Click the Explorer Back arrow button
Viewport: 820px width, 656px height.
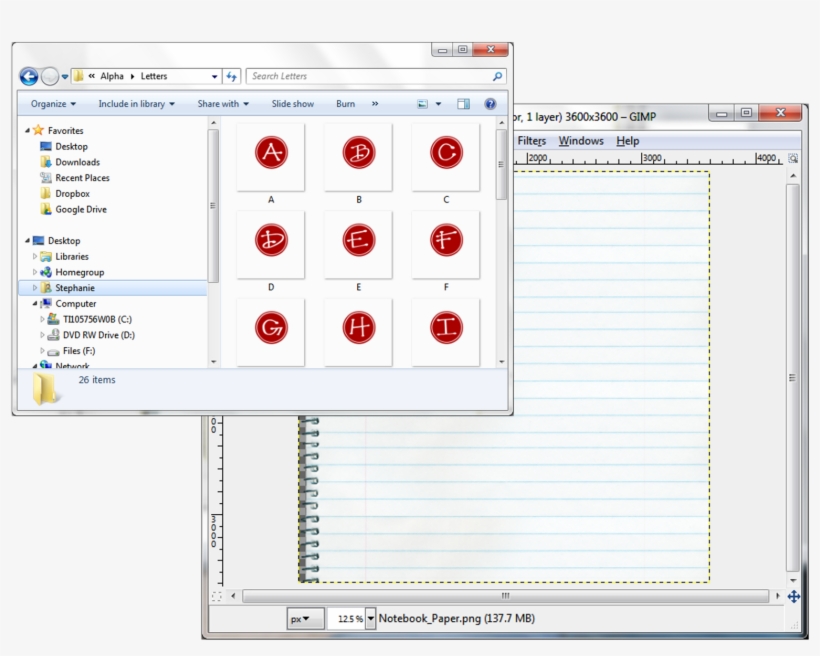point(29,76)
